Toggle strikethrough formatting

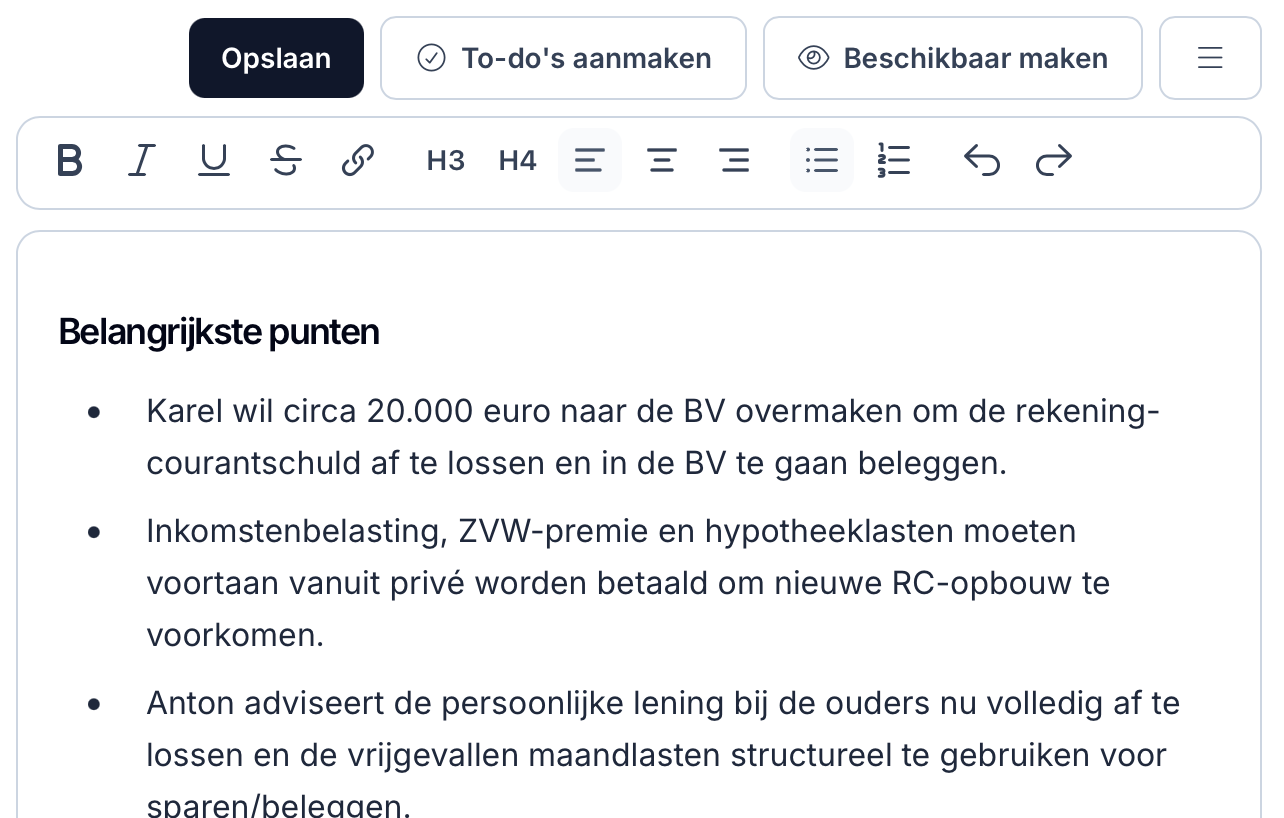point(286,160)
